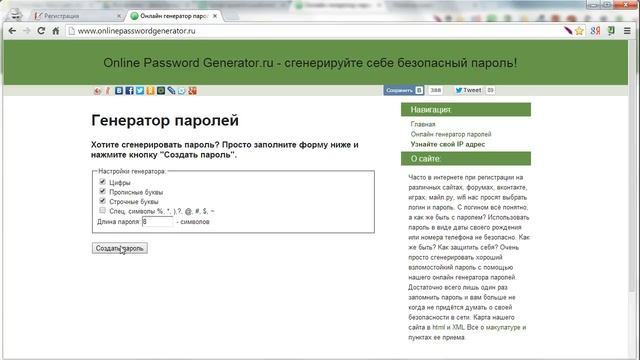Viewport: 640px width, 360px height.
Task: Open the Узнайте свой IP адрес link
Action: pyautogui.click(x=448, y=144)
